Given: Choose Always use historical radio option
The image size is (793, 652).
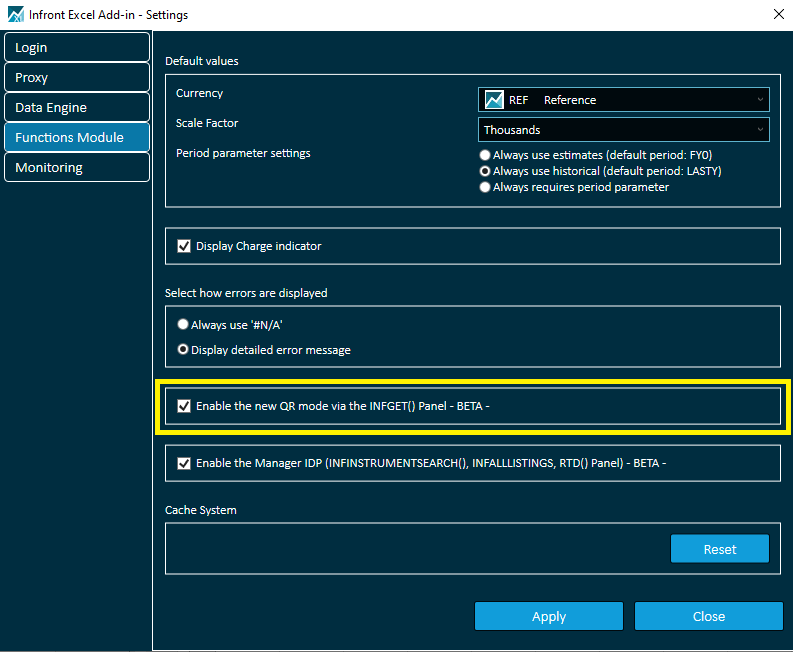Looking at the screenshot, I should (x=486, y=172).
